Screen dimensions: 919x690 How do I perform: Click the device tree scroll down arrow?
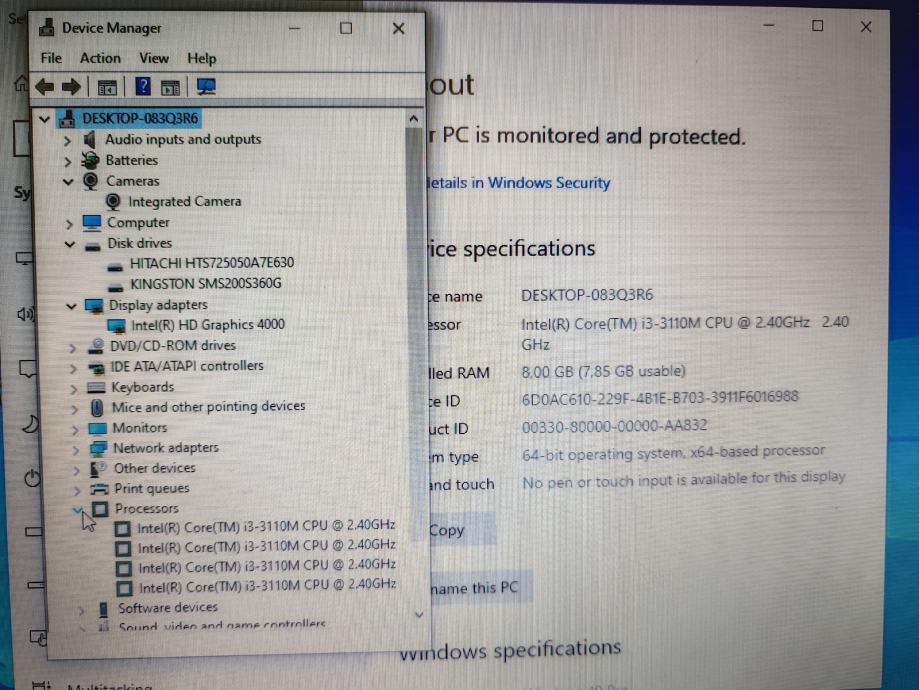(419, 615)
